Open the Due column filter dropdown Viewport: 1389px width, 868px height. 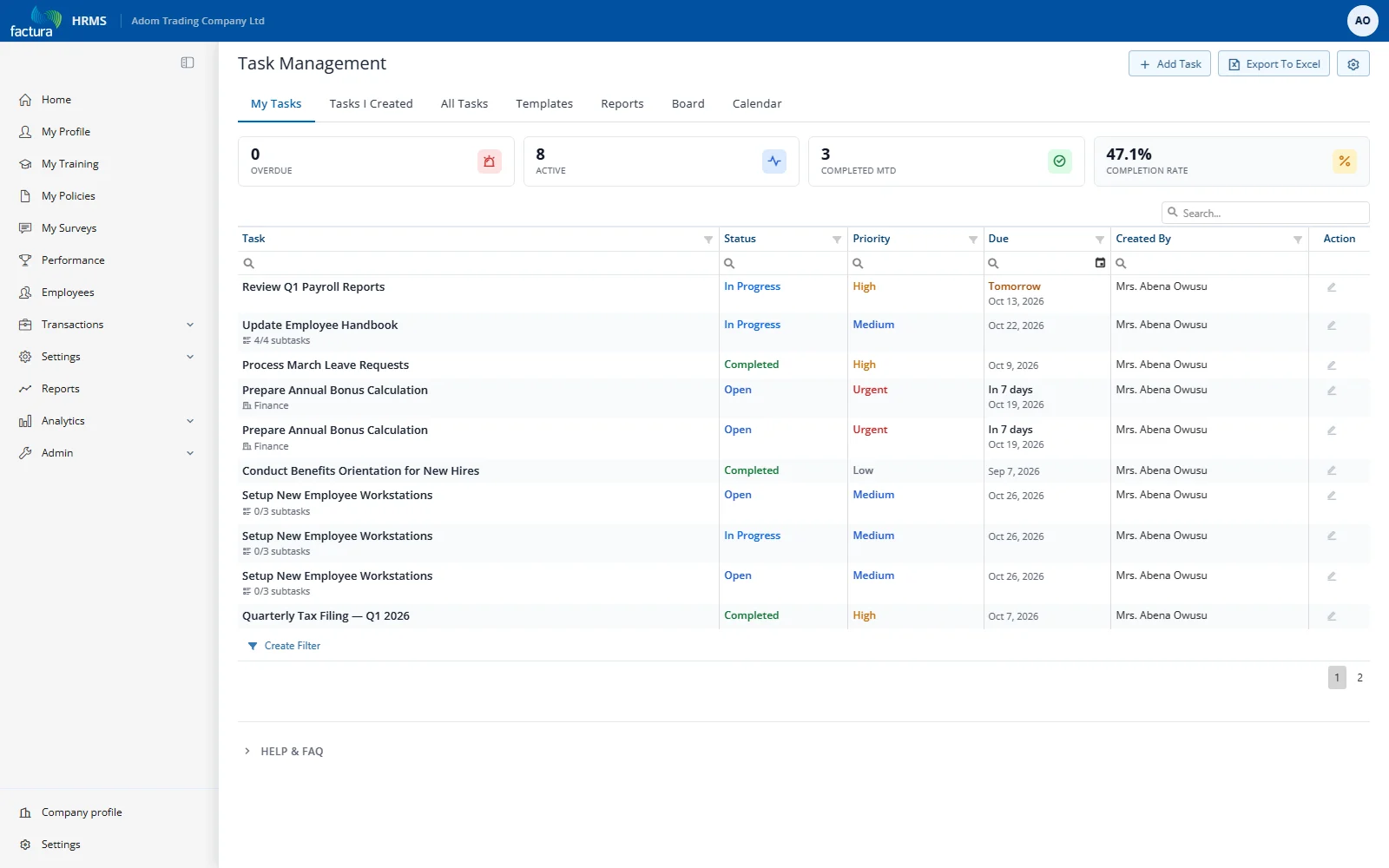pos(1100,240)
